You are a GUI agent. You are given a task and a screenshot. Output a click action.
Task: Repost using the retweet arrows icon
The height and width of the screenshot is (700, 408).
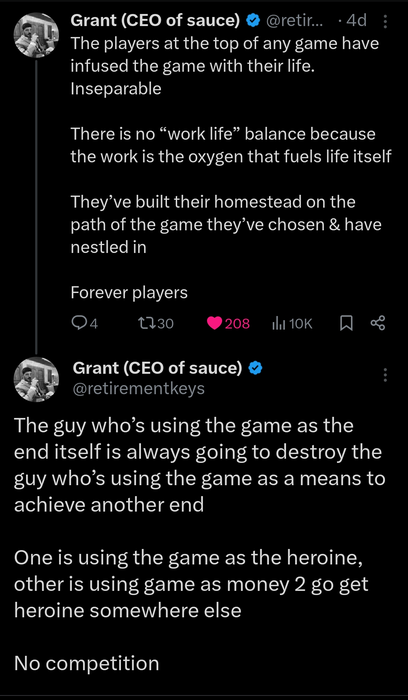146,323
